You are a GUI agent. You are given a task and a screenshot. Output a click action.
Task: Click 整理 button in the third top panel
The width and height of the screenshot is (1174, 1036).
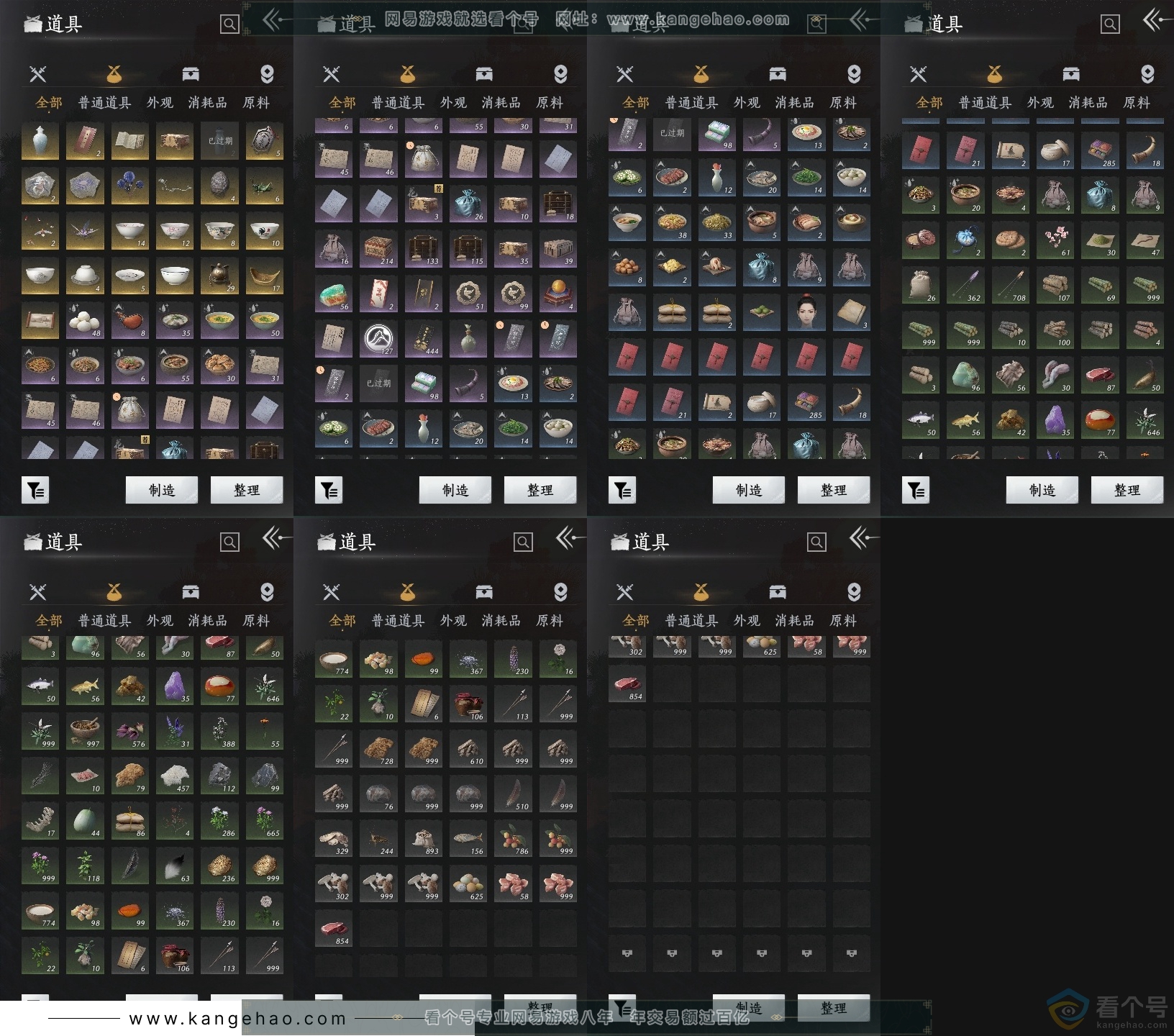pos(834,490)
